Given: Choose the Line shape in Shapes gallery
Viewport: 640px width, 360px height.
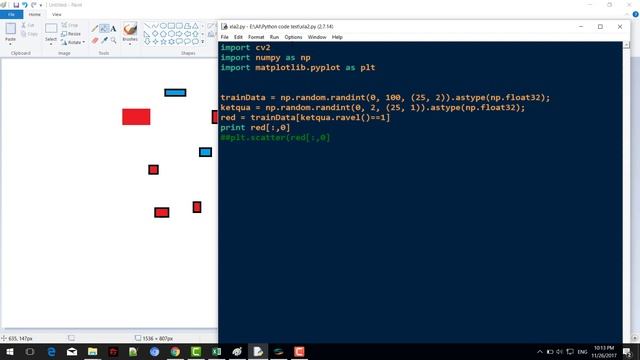Looking at the screenshot, I should pos(147,26).
